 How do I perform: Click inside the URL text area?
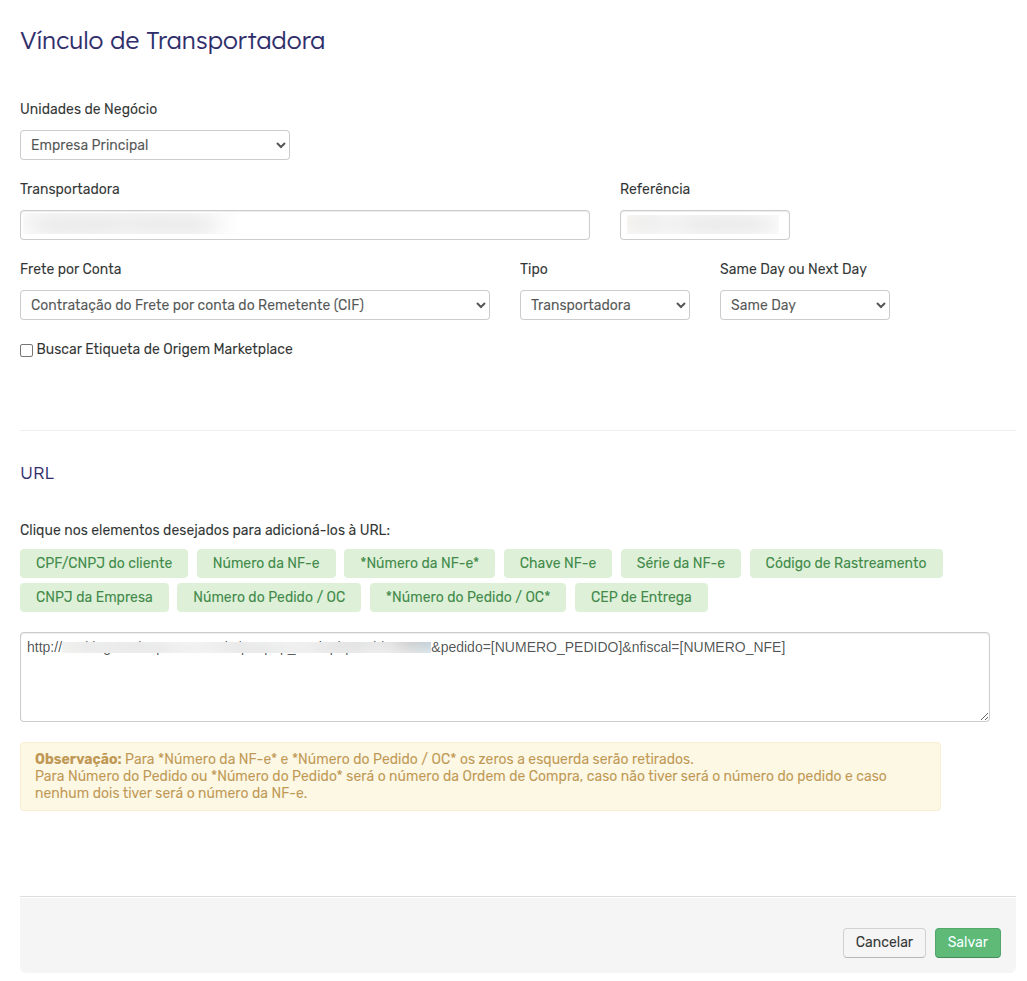504,677
